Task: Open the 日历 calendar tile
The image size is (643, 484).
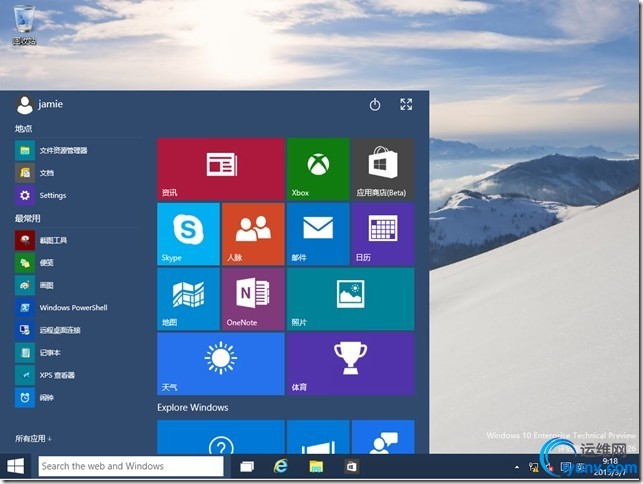Action: tap(383, 234)
